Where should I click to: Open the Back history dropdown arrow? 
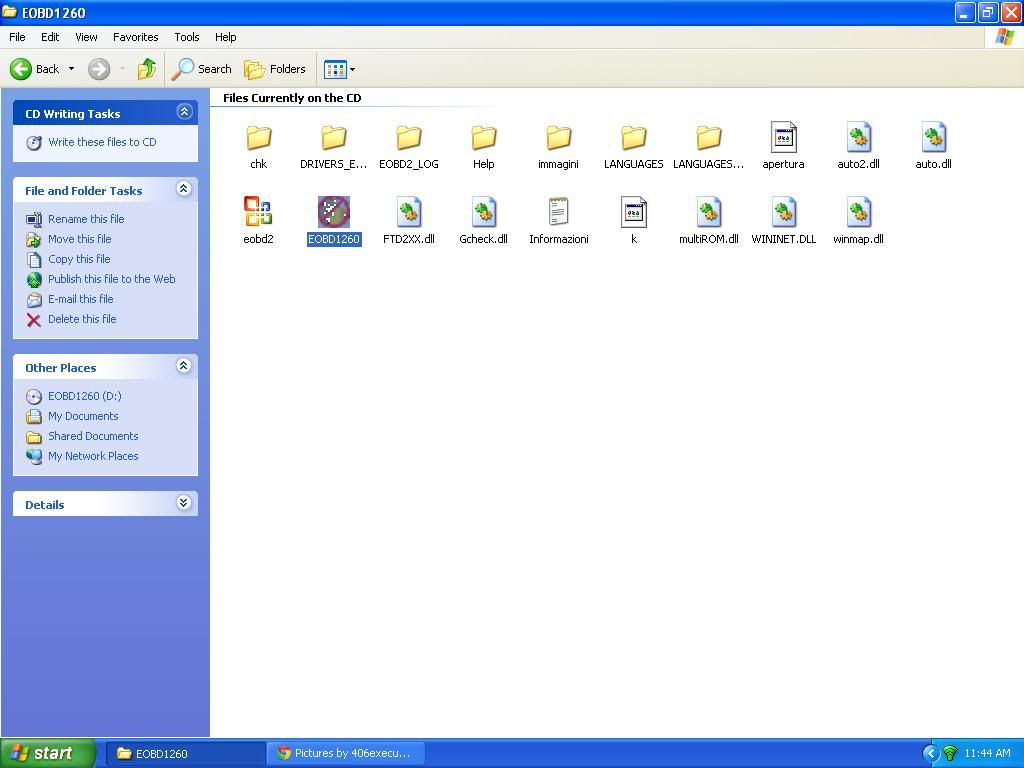[x=71, y=69]
